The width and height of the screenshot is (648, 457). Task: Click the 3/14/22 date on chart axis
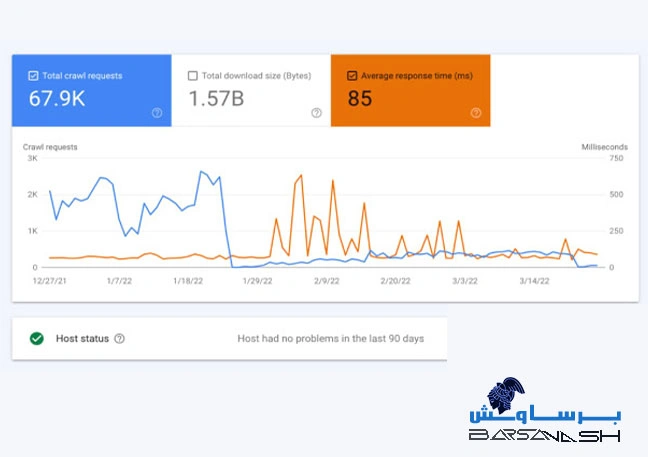[534, 281]
